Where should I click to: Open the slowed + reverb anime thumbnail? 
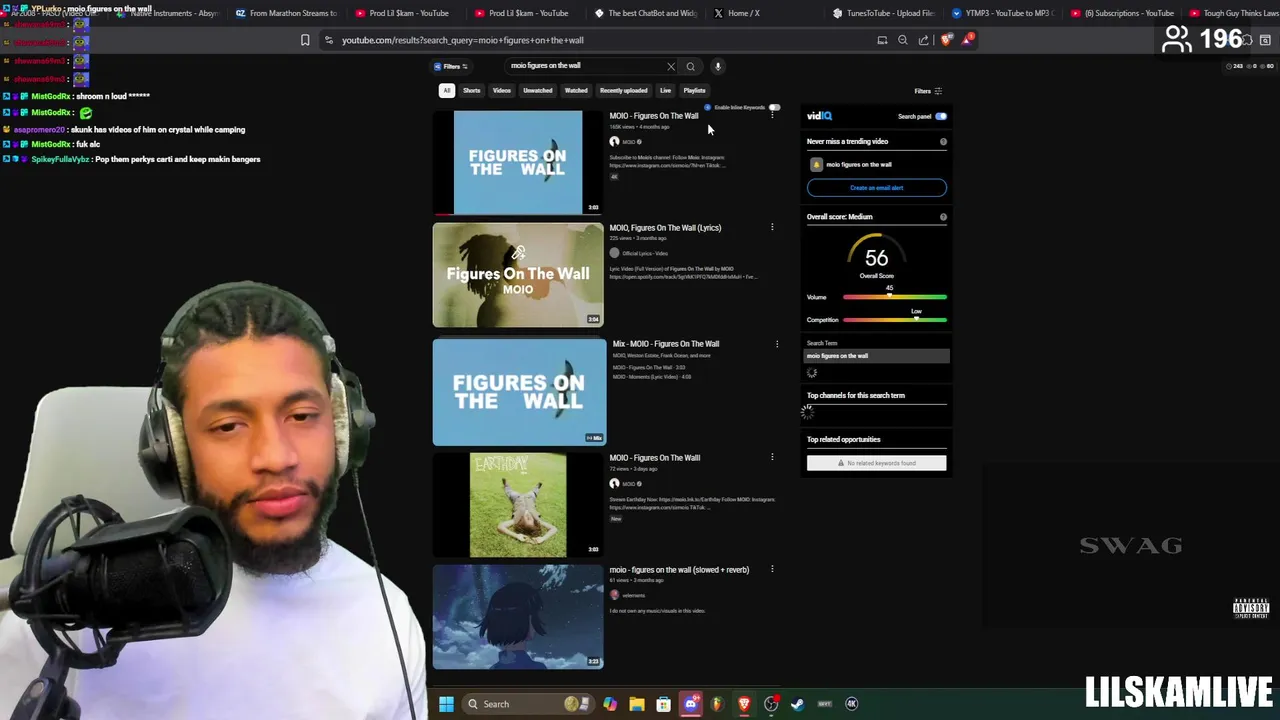518,617
